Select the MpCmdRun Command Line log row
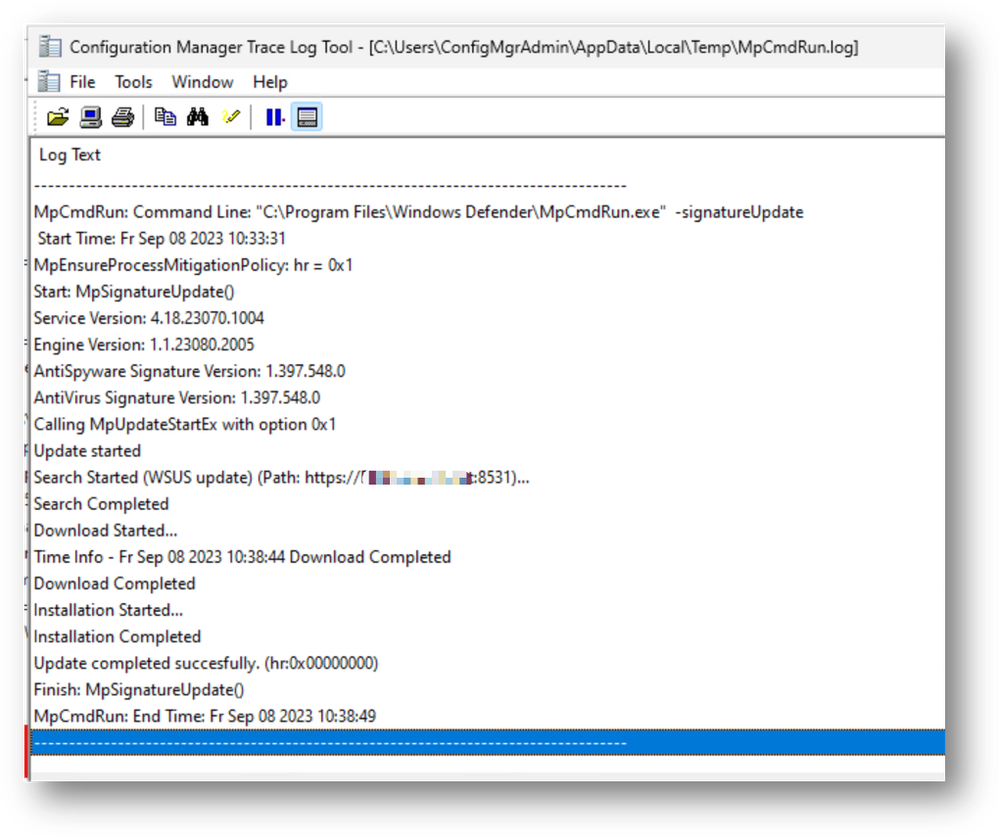The width and height of the screenshot is (999, 836). tap(487, 212)
